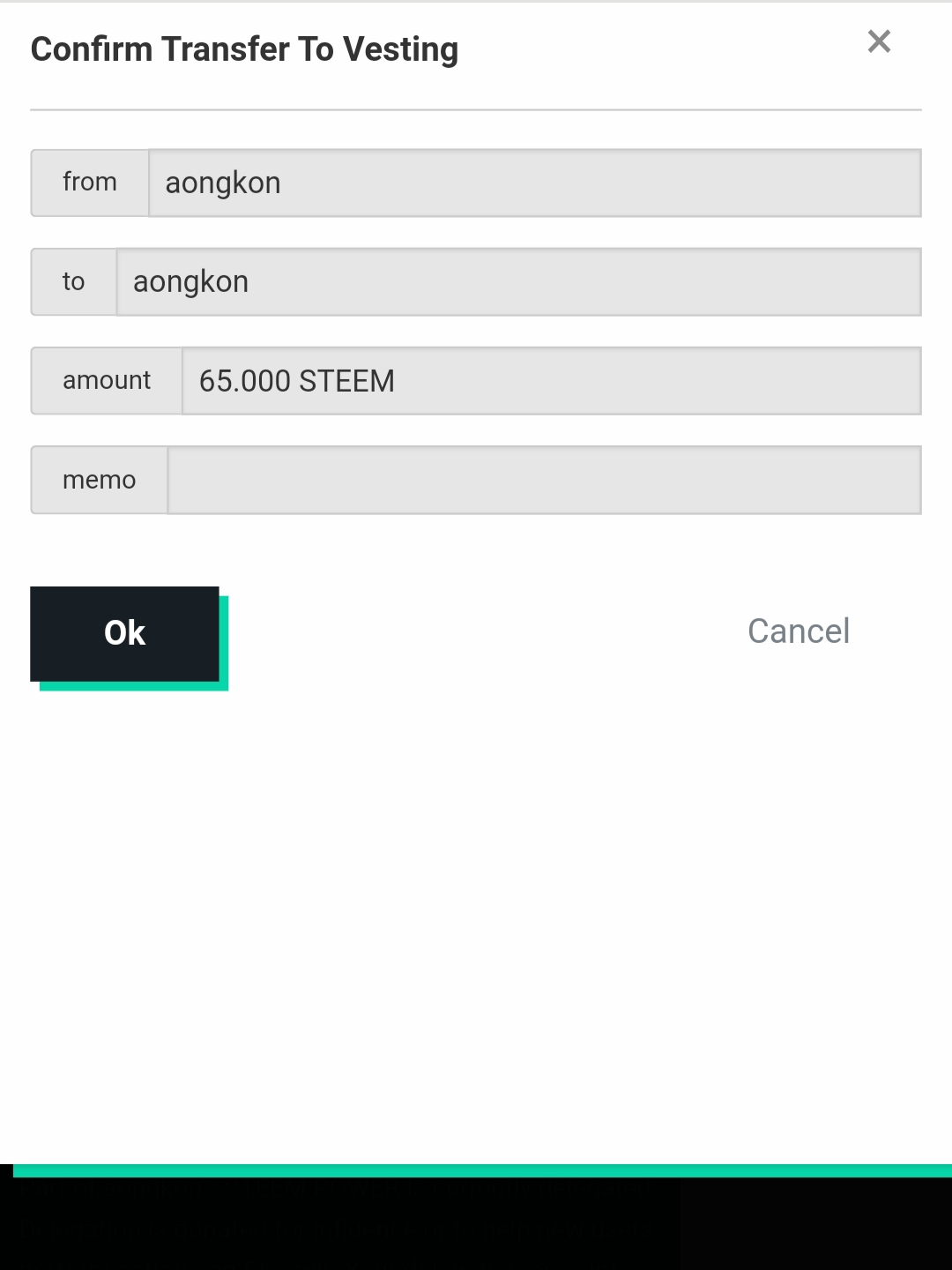Click the dark backdrop beneath the dialog

(x=476, y=1226)
